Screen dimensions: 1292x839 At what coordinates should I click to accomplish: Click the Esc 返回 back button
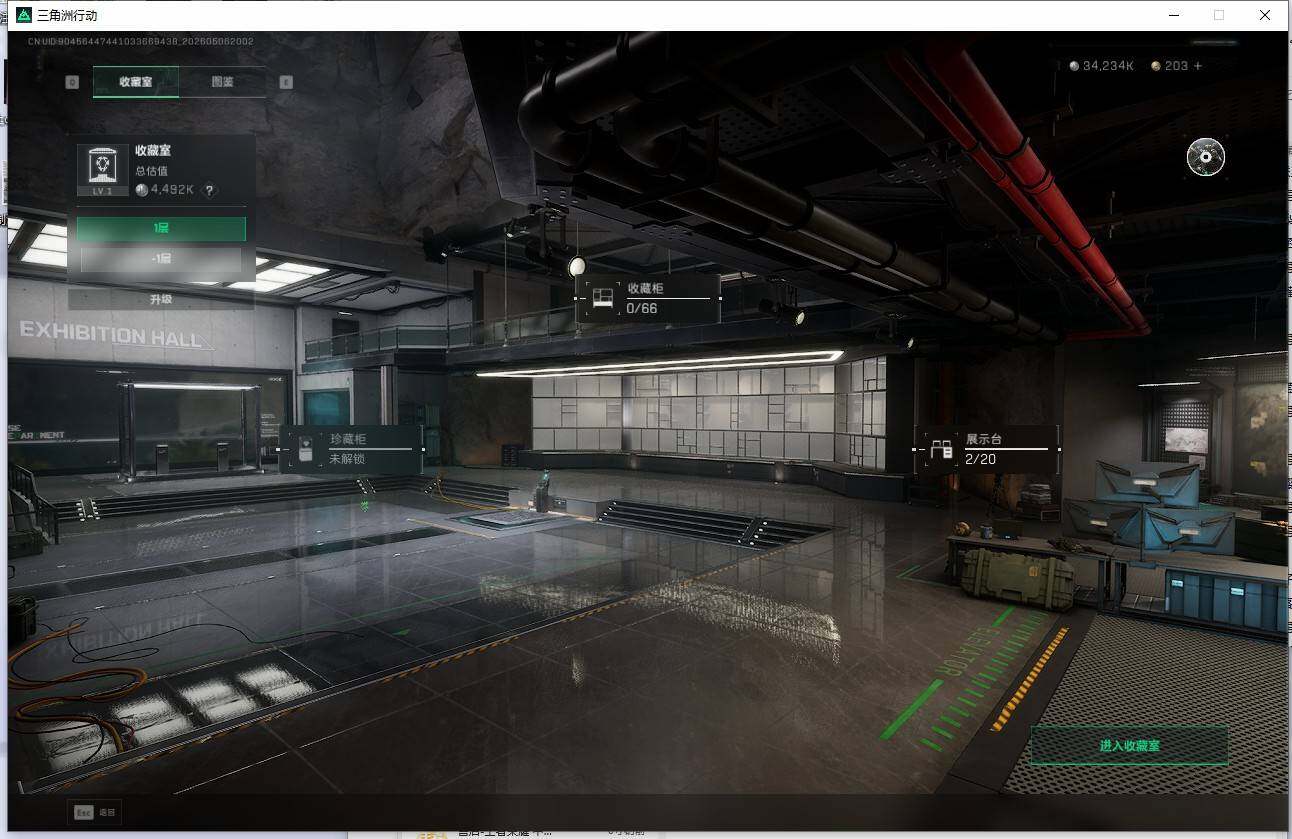(95, 813)
